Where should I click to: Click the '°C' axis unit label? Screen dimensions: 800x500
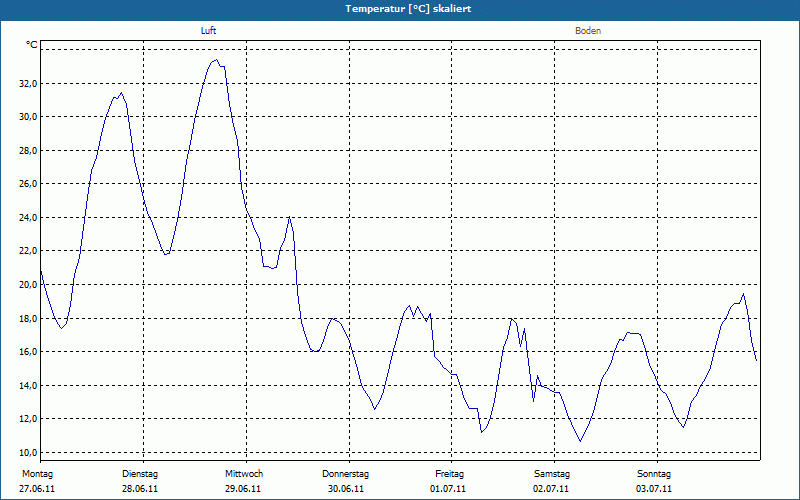[x=32, y=45]
